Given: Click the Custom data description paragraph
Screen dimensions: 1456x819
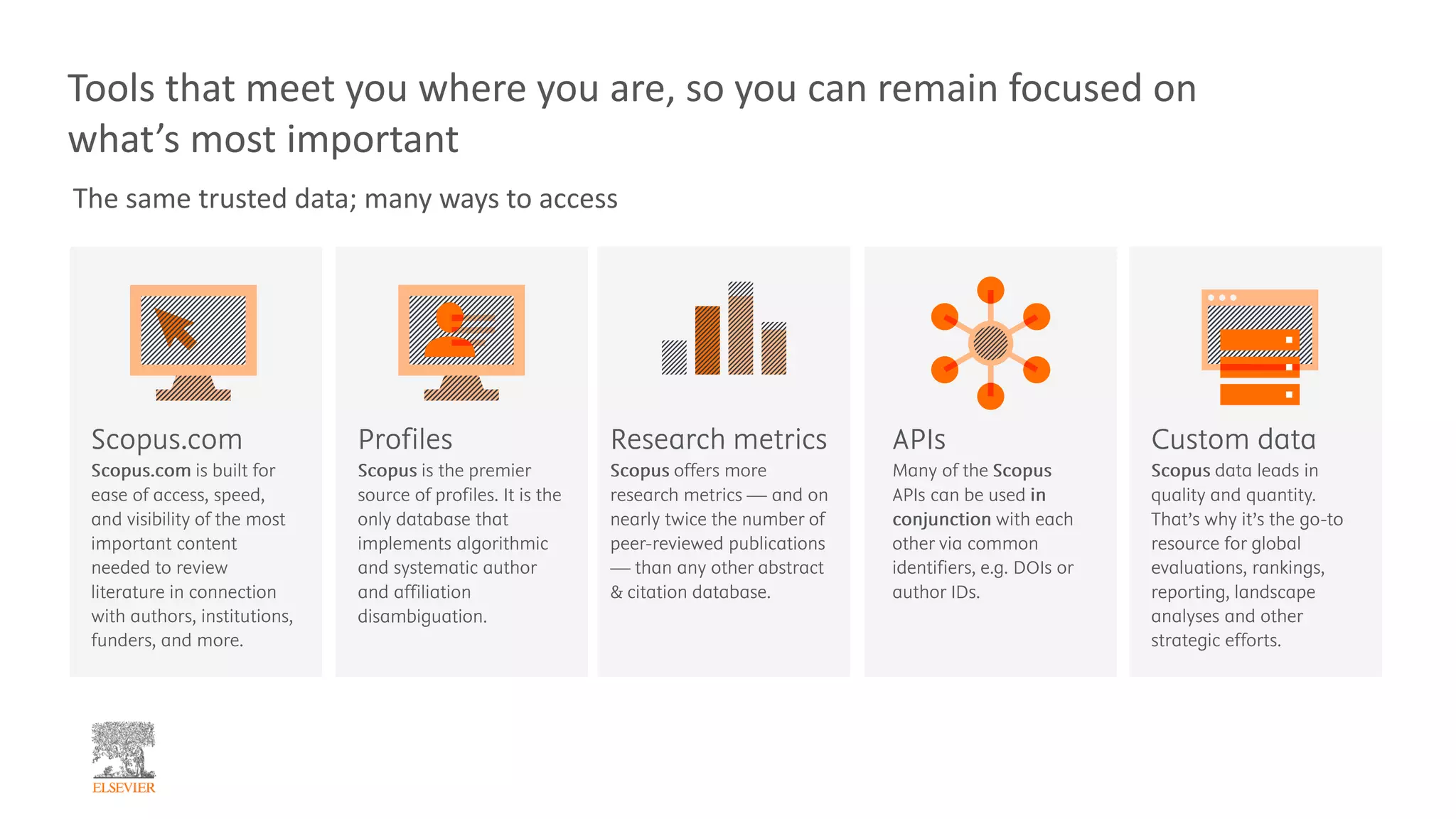Looking at the screenshot, I should [1246, 555].
